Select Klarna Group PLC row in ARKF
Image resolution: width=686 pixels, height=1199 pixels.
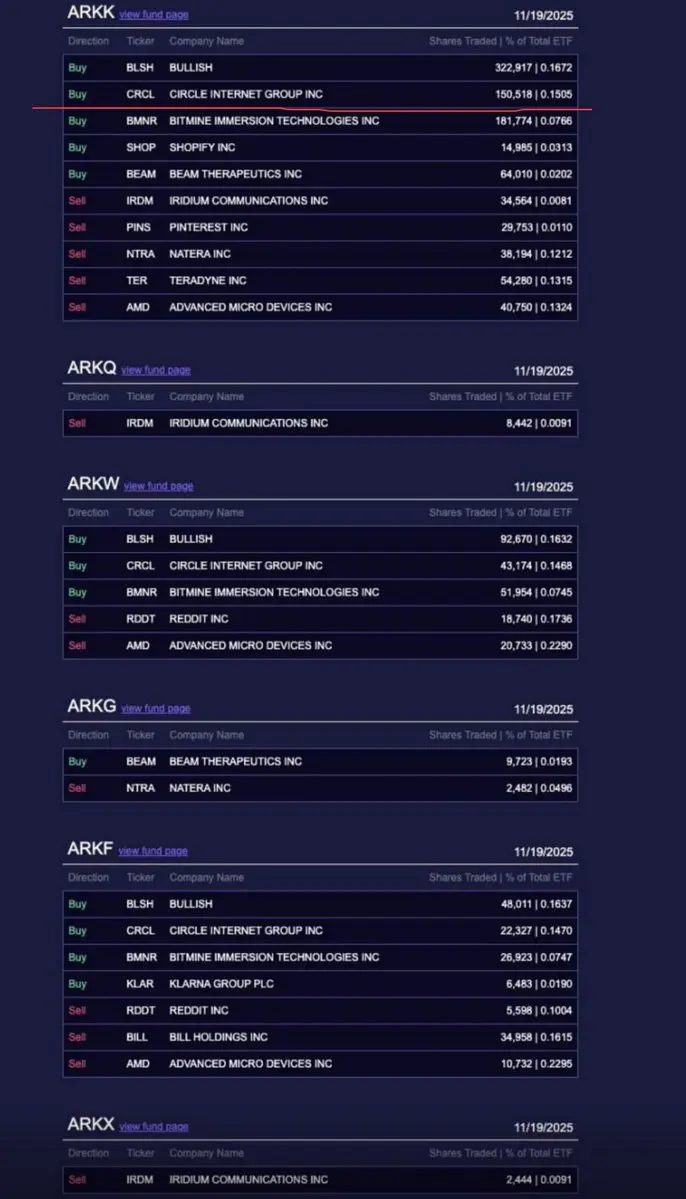click(320, 983)
